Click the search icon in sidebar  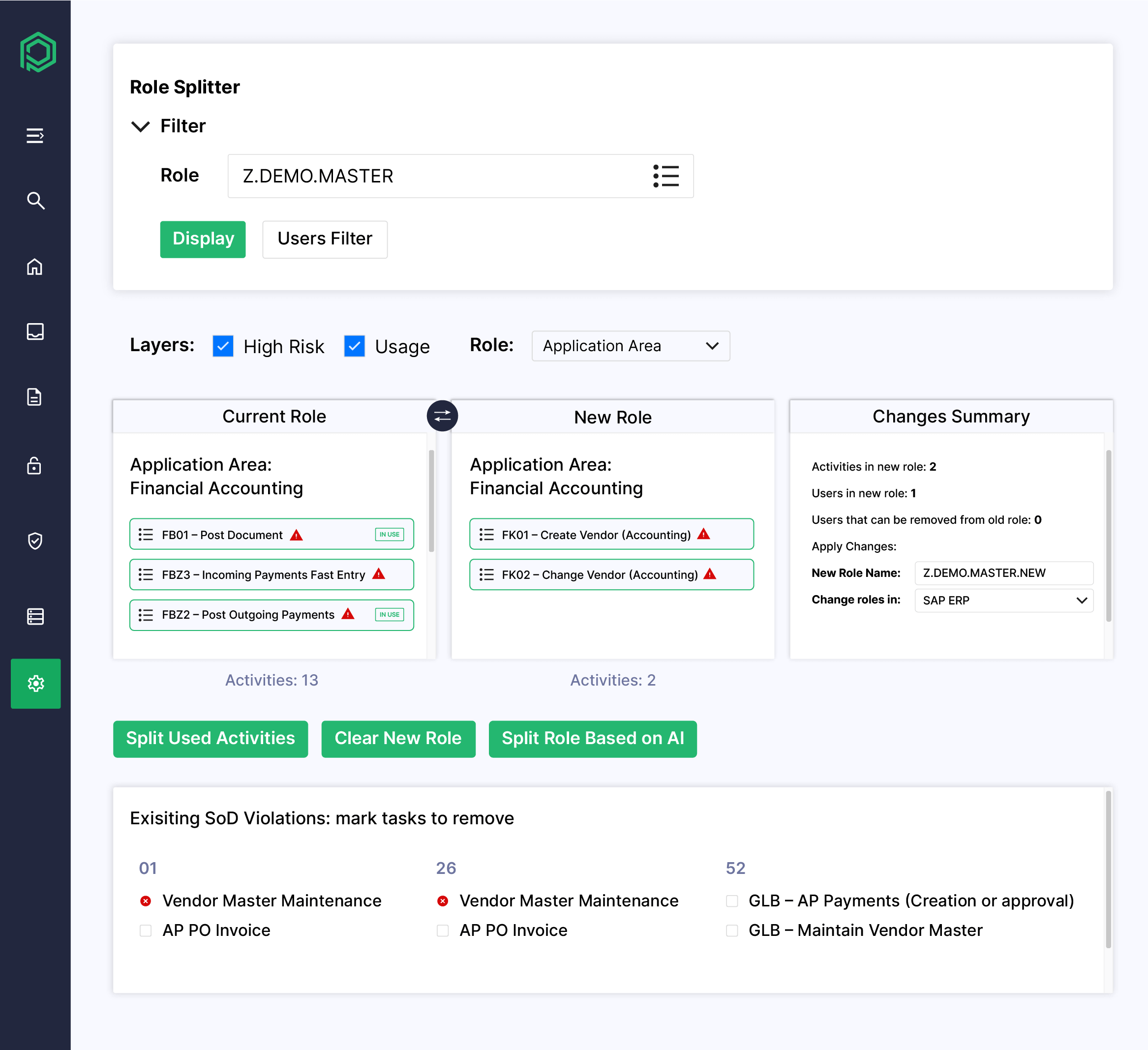[x=35, y=201]
